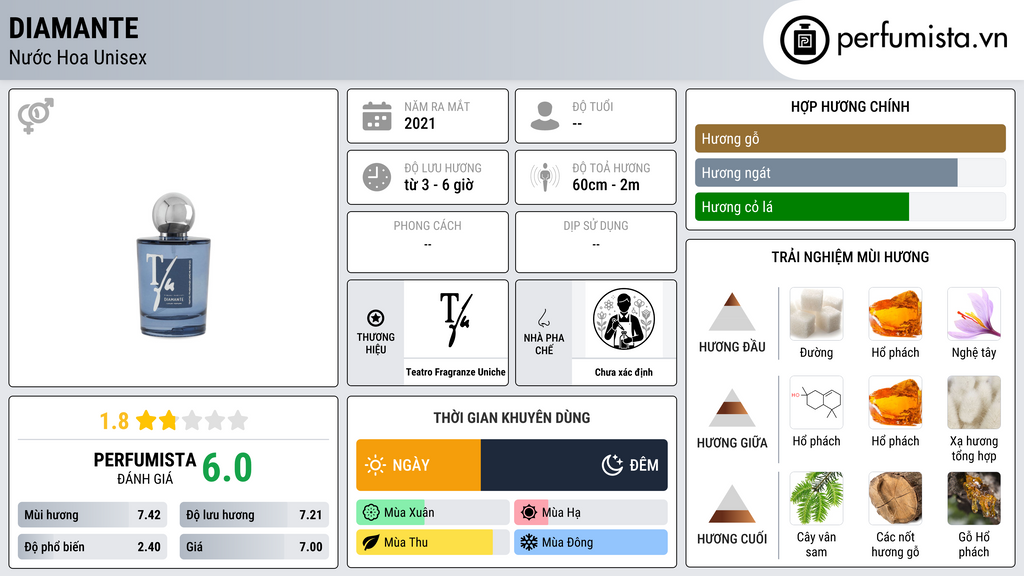Viewport: 1024px width, 576px height.
Task: Select the molecule-diagram Hổ phách note image
Action: coord(816,402)
